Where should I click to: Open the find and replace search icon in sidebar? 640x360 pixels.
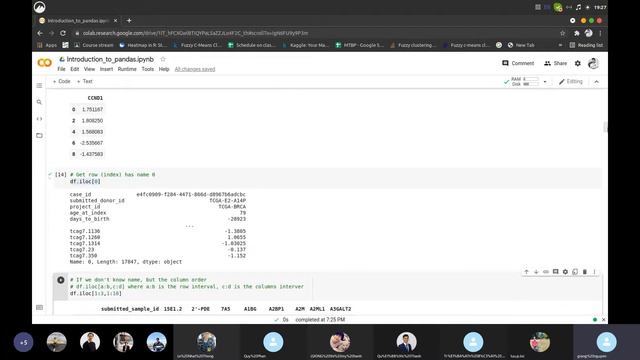coord(39,102)
